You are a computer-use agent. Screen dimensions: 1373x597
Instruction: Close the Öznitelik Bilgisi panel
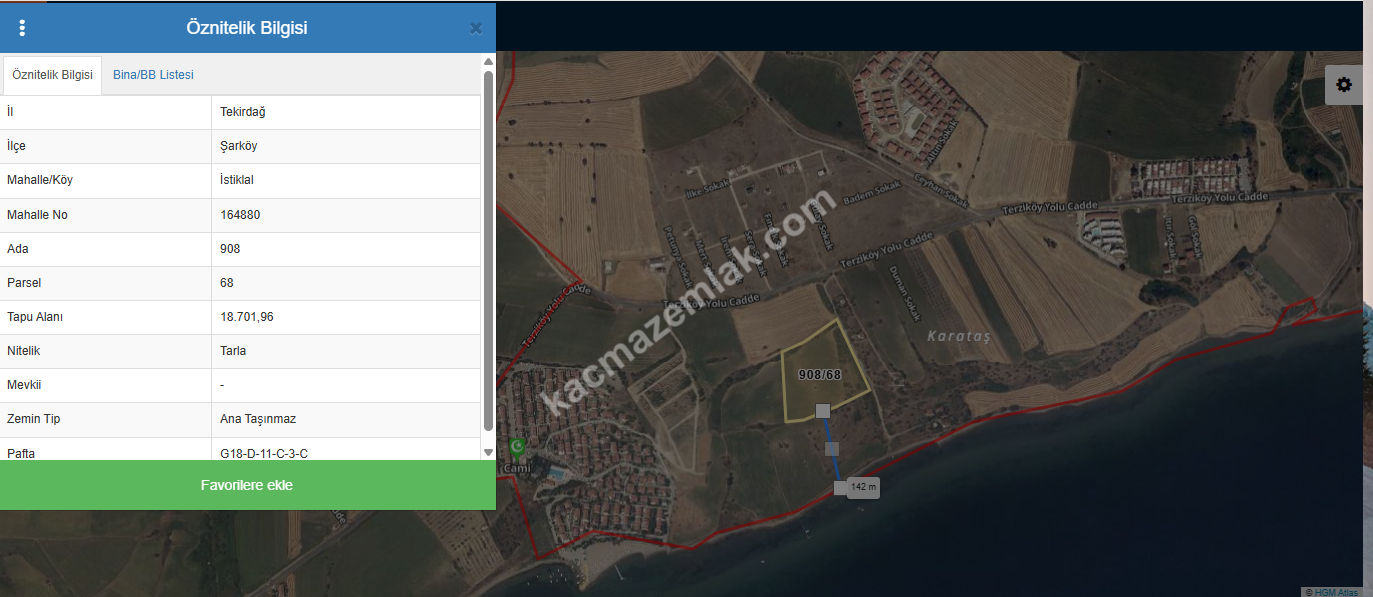(x=476, y=28)
